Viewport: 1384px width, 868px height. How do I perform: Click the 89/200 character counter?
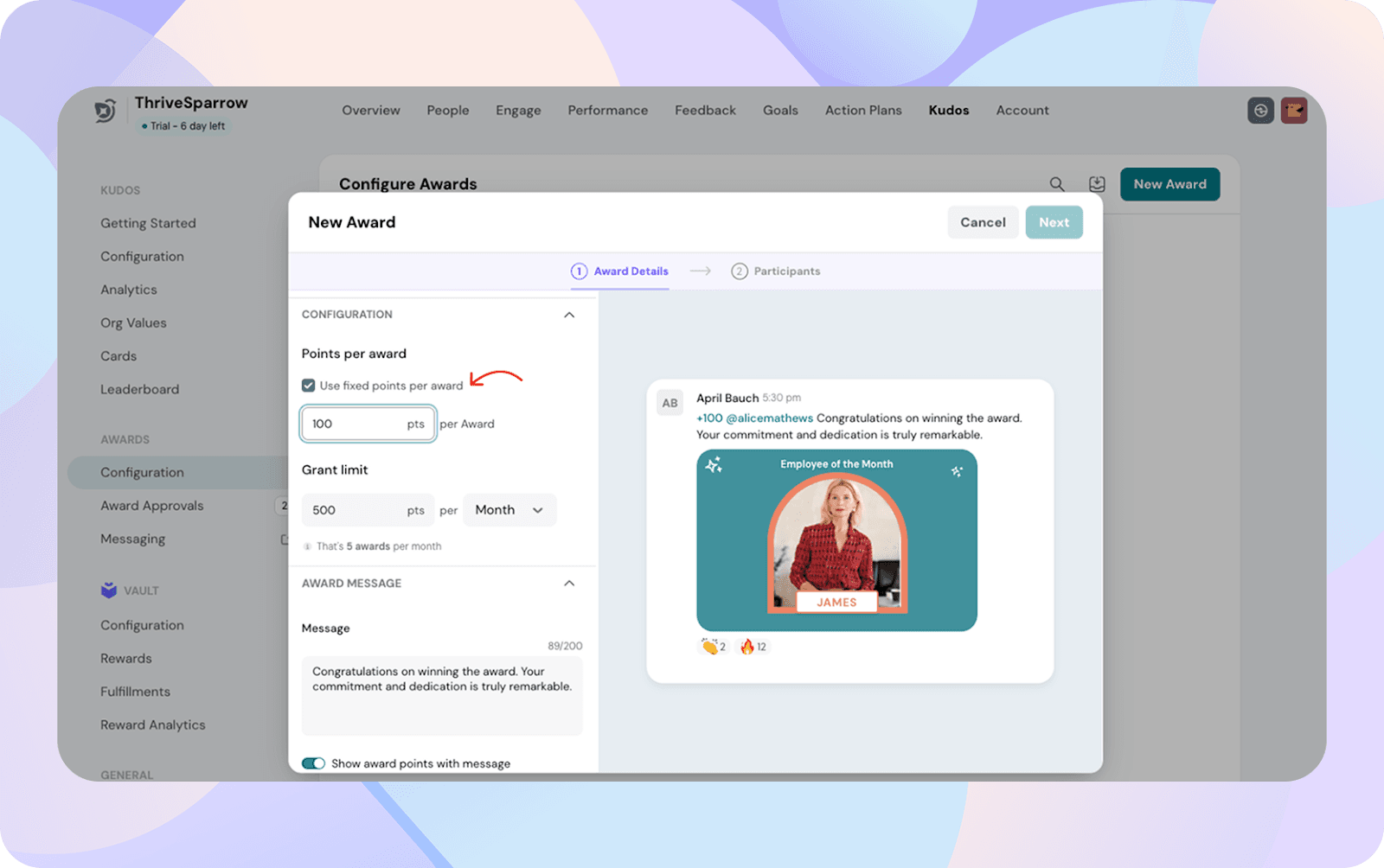click(565, 646)
